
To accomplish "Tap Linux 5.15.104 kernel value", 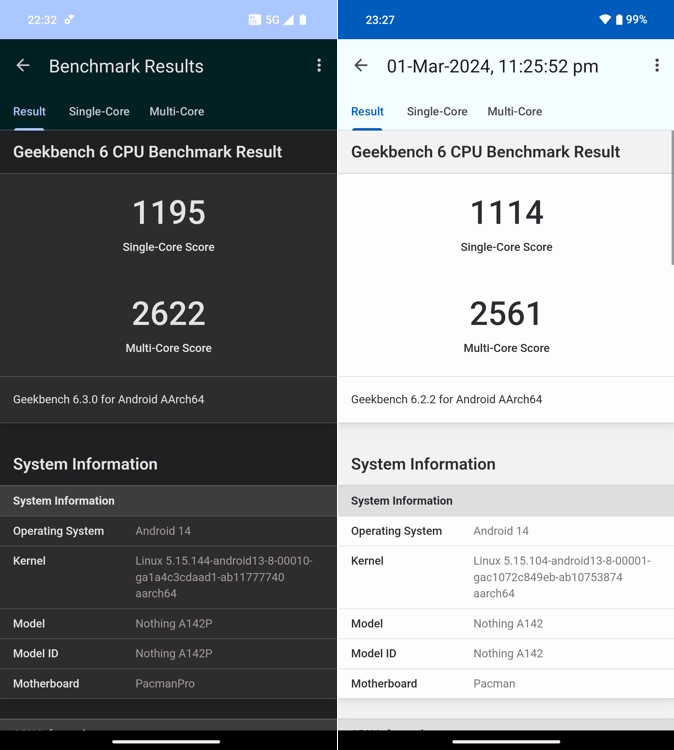I will point(562,577).
